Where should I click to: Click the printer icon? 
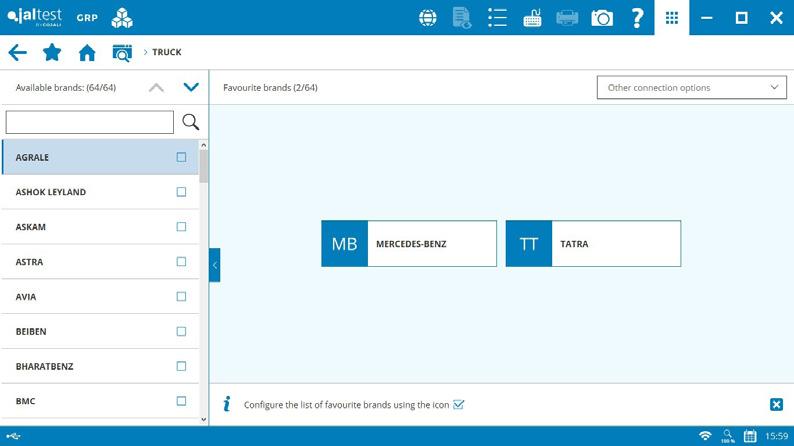click(567, 18)
